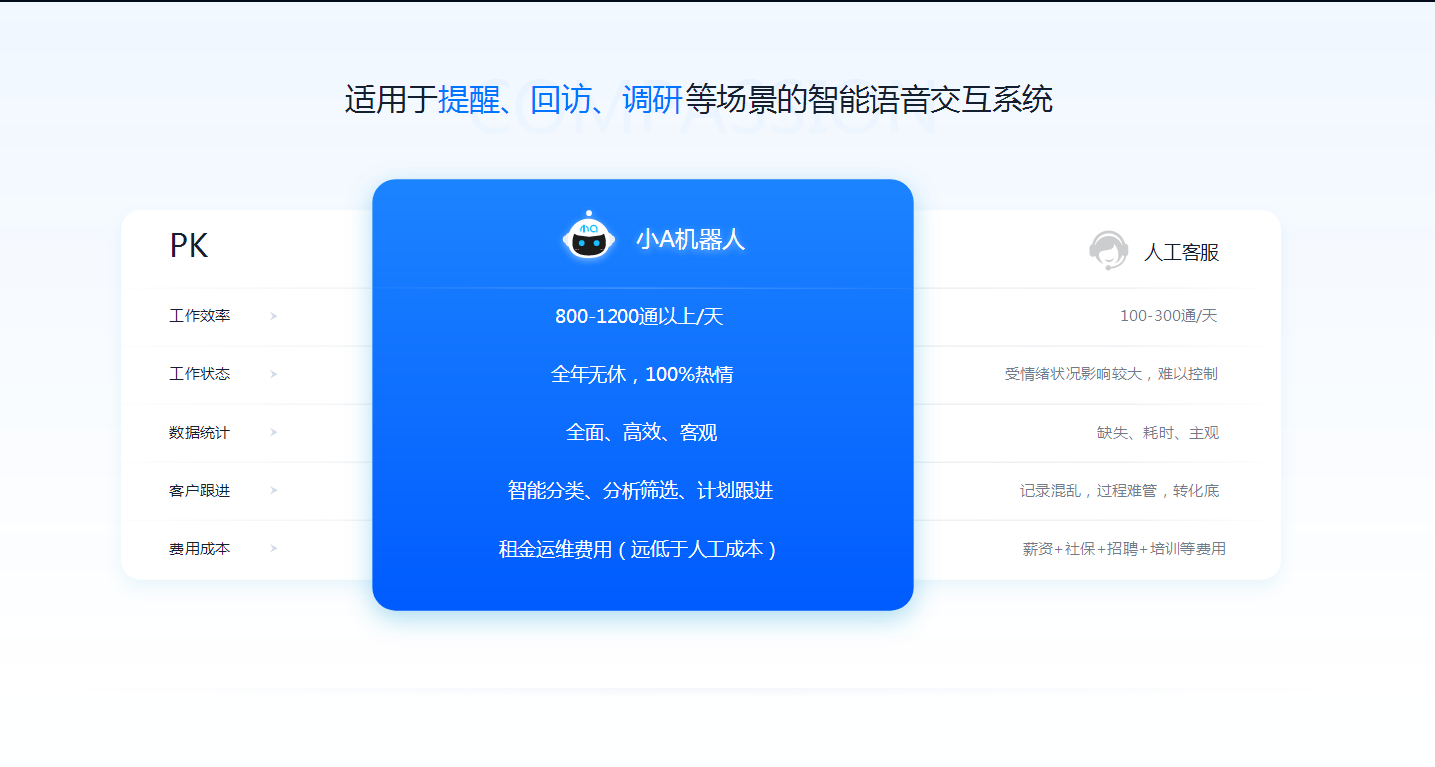Click 800-1200通以上/天 in the blue card
This screenshot has height=767, width=1435.
click(x=639, y=317)
